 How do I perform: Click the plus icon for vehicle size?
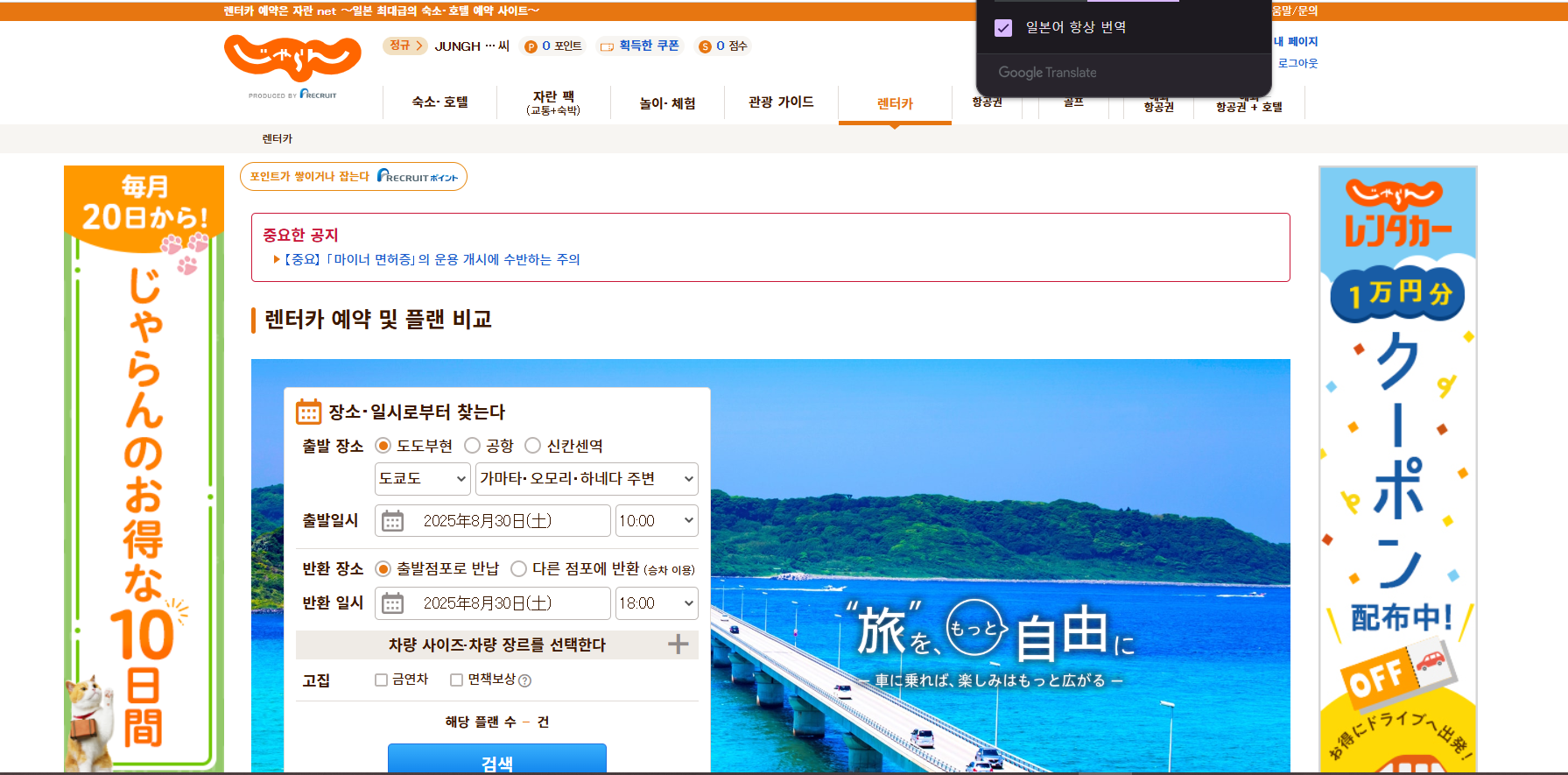coord(678,645)
